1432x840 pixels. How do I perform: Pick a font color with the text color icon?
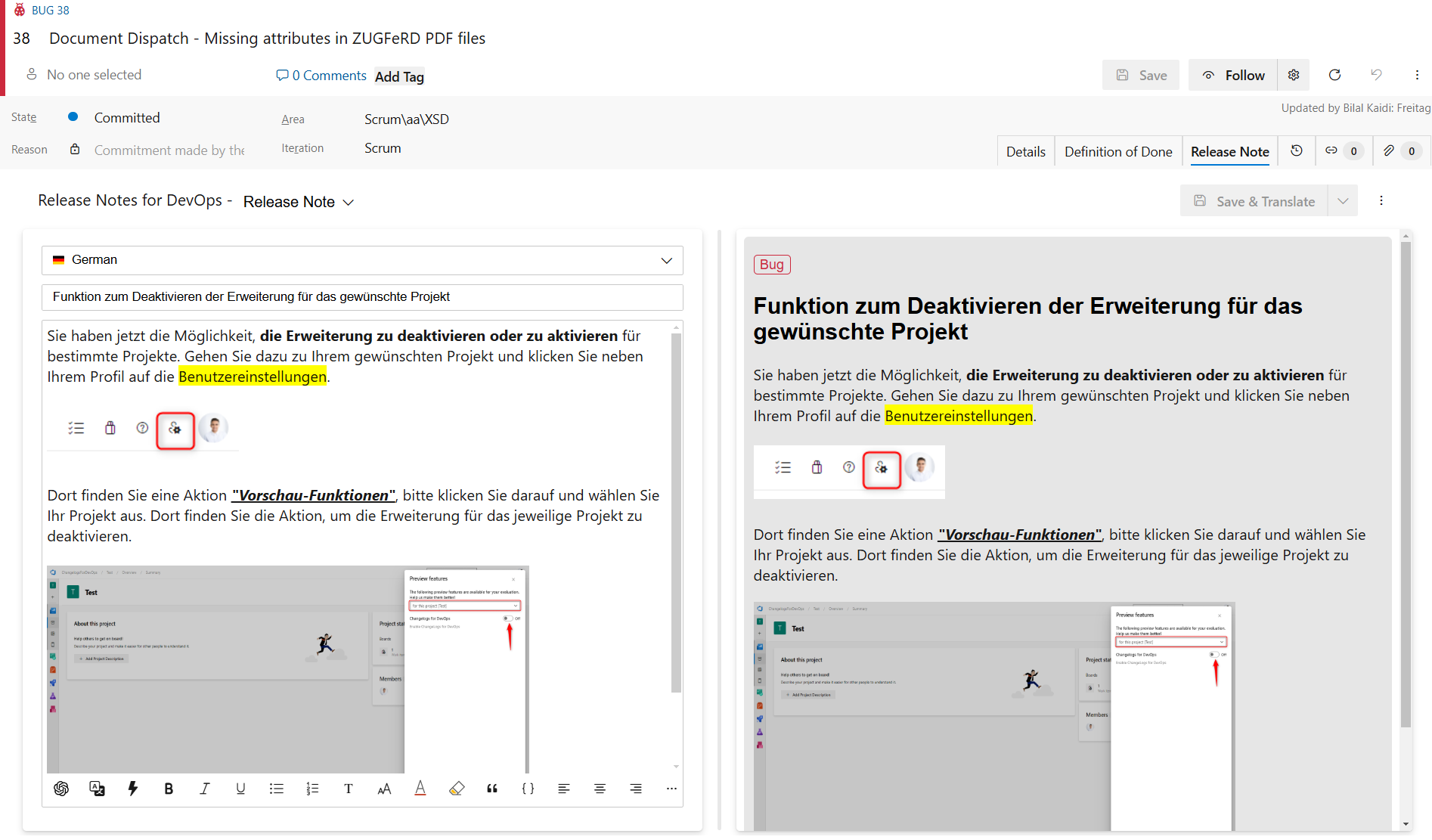pos(420,789)
